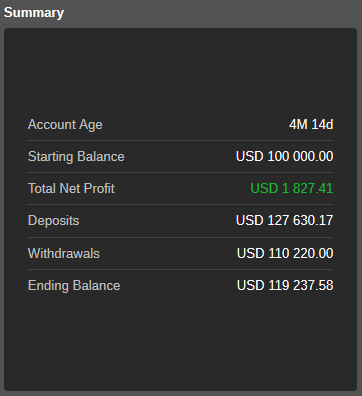This screenshot has width=362, height=396.
Task: Select the Account Age label
Action: pyautogui.click(x=65, y=125)
